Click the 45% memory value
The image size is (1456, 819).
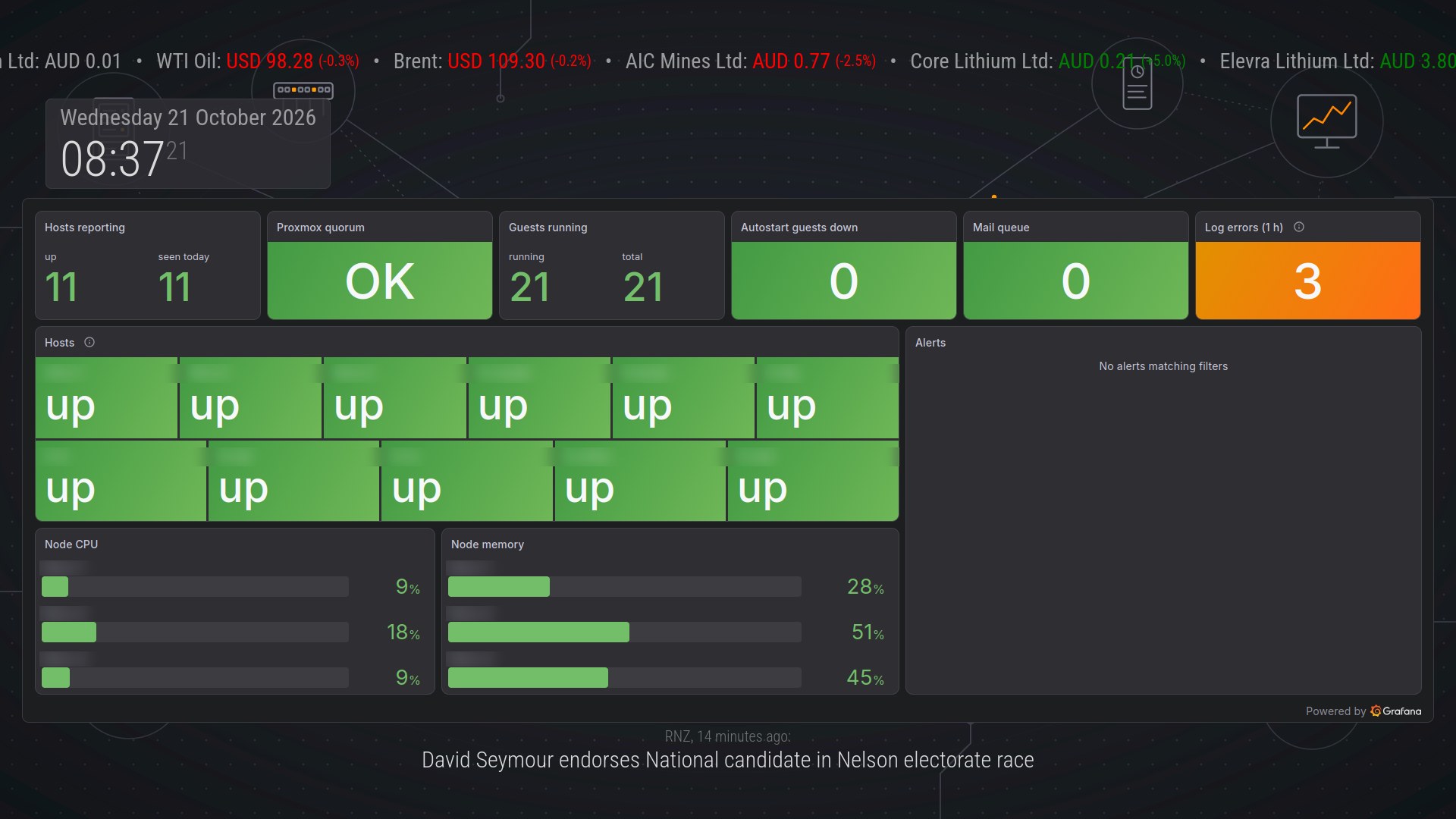coord(865,677)
